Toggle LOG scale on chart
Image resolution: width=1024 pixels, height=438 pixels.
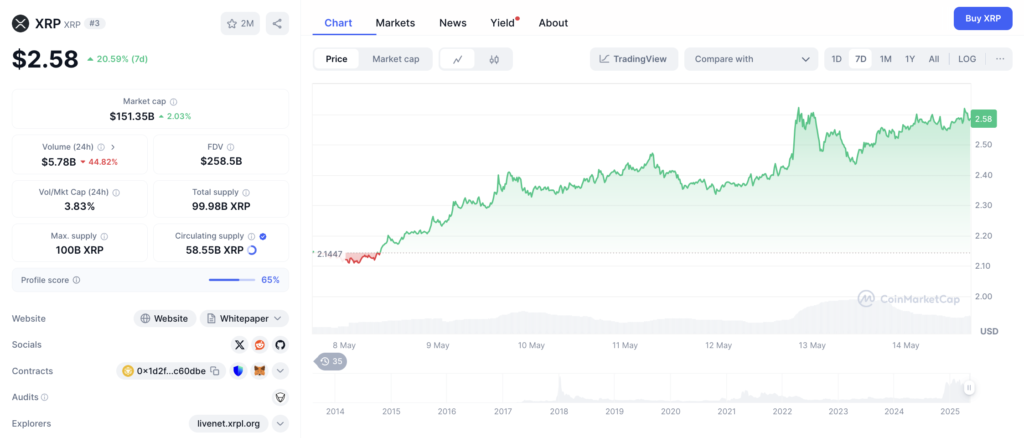967,59
